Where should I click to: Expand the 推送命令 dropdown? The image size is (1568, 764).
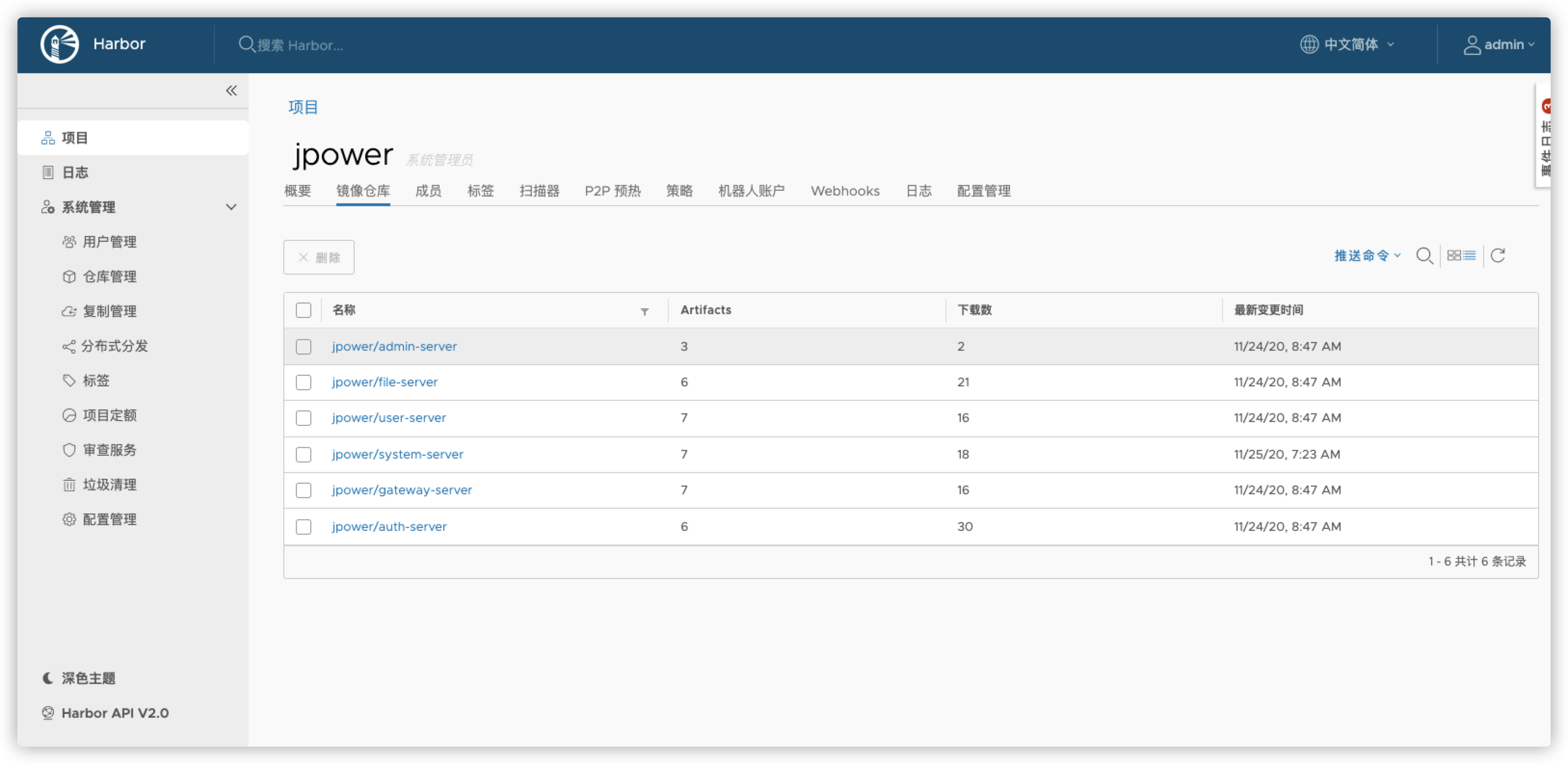pyautogui.click(x=1367, y=255)
